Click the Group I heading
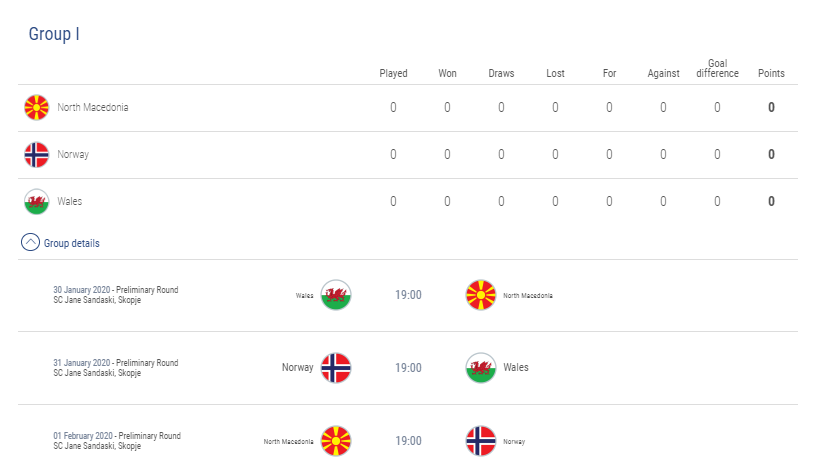 tap(54, 34)
